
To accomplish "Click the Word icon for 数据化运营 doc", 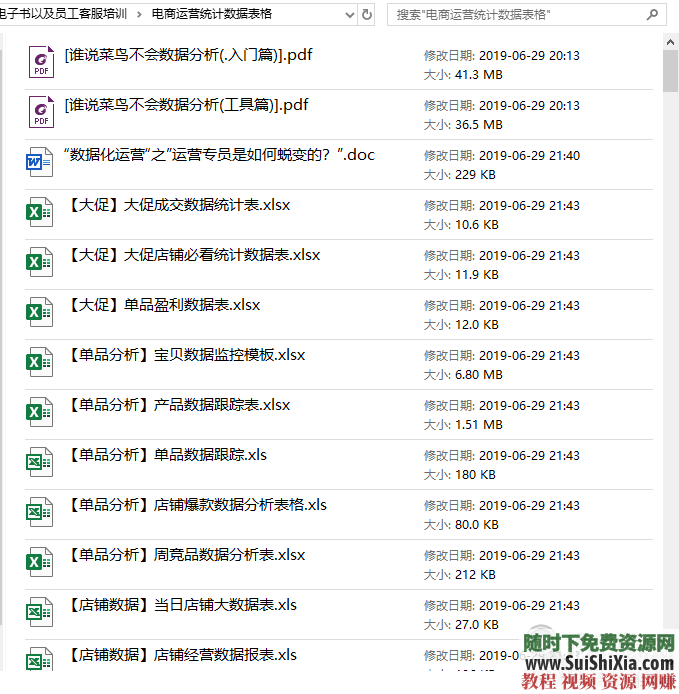I will coord(40,163).
